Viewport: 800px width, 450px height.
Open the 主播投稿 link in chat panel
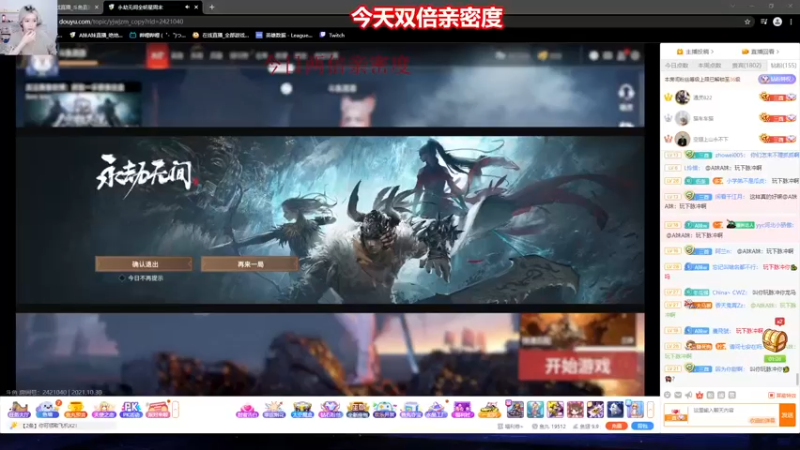(695, 52)
